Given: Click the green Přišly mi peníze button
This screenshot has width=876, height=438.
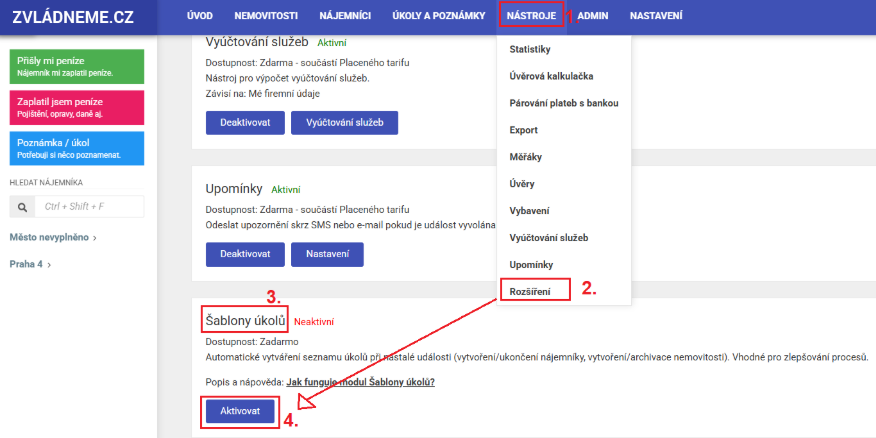Looking at the screenshot, I should pyautogui.click(x=80, y=66).
